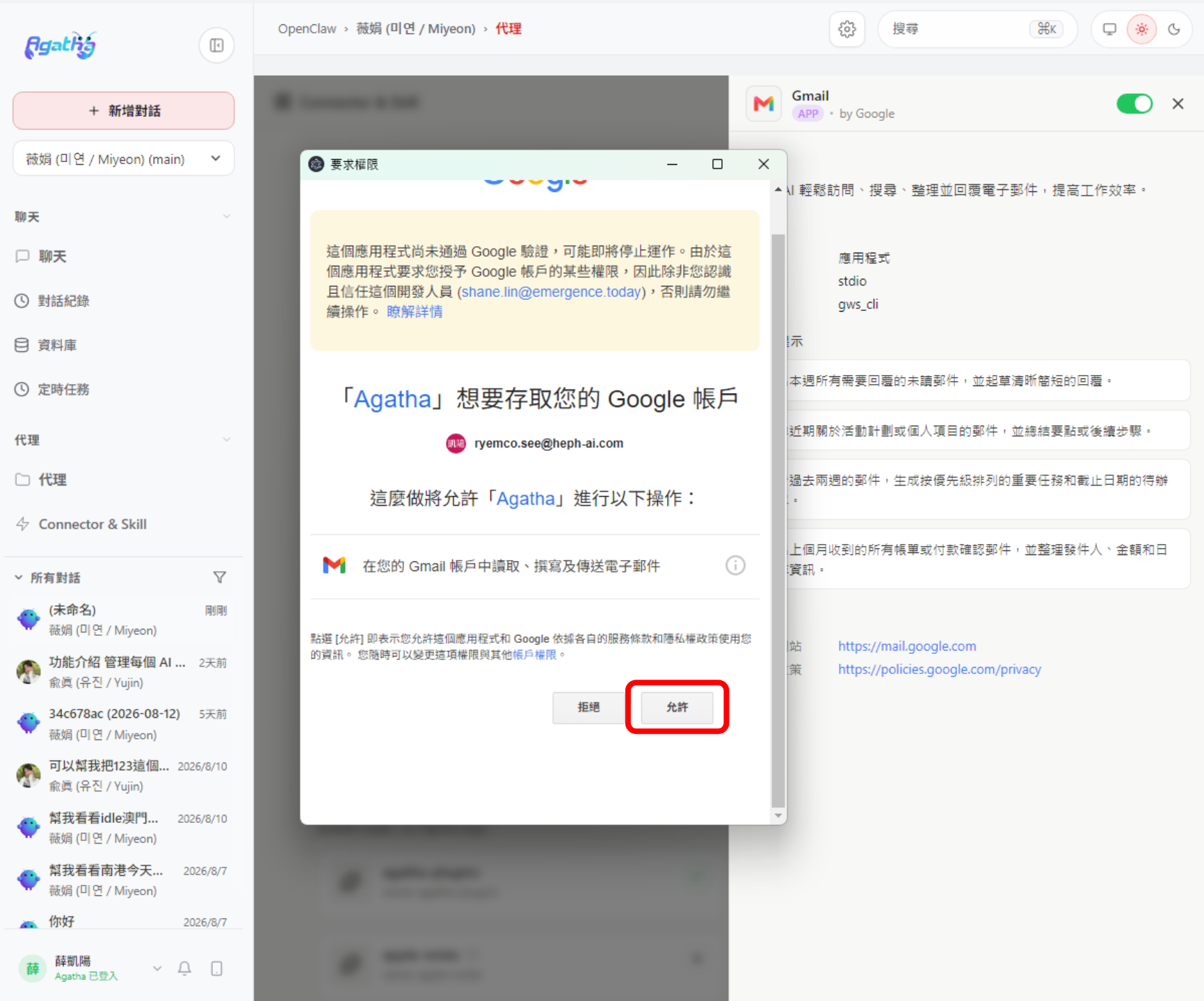Select the 本週所有需要回覆的未讀郵件 prompt
Image resolution: width=1204 pixels, height=1001 pixels.
[988, 381]
